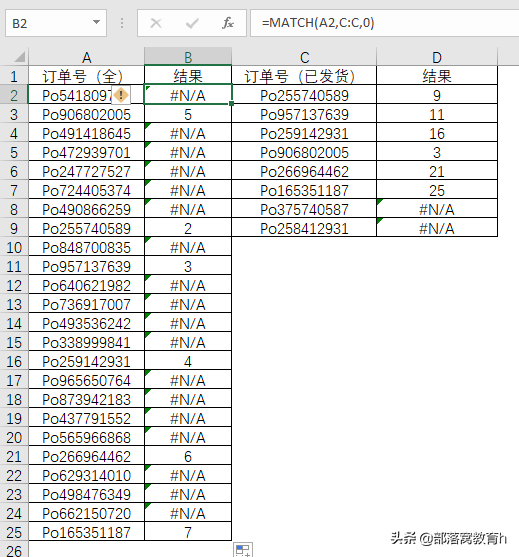Select cell Po906802005 in column A

click(86, 114)
